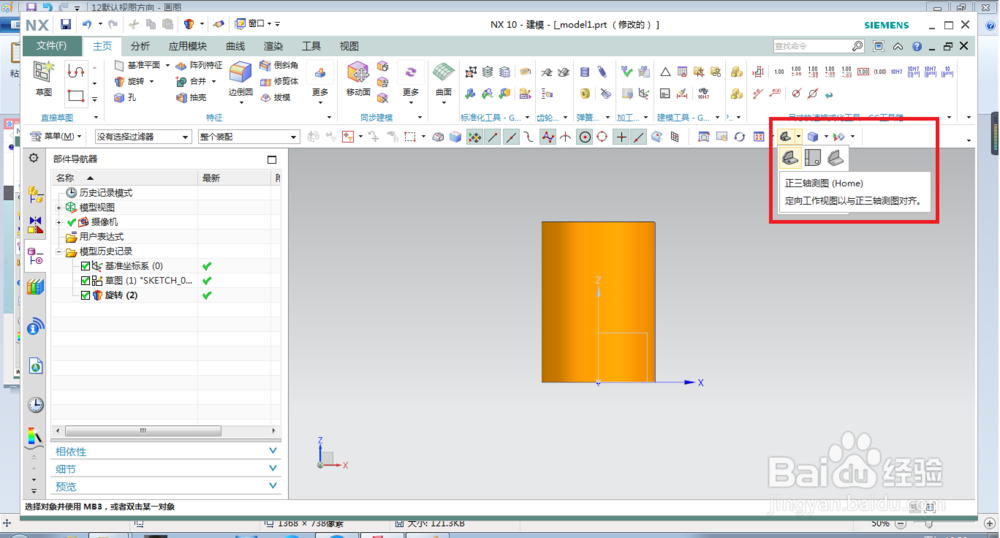Click the navigator horizontal scrollbar thumb
Image resolution: width=1000 pixels, height=538 pixels.
click(143, 431)
